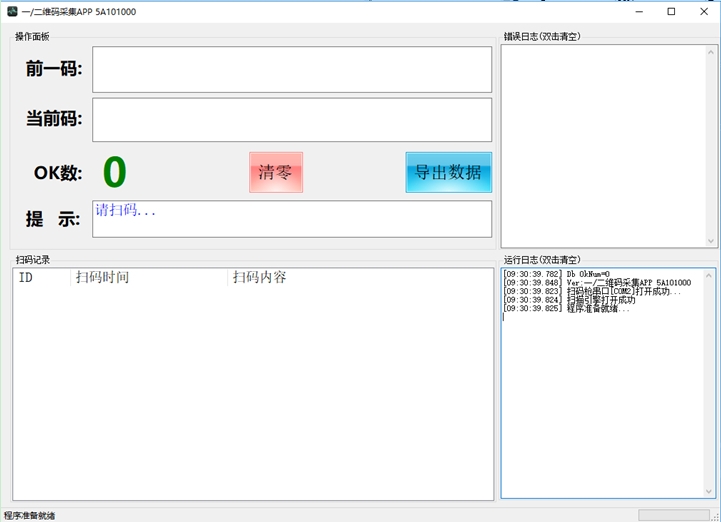Viewport: 721px width, 522px height.
Task: Click the 前一码 text field
Action: pyautogui.click(x=292, y=69)
